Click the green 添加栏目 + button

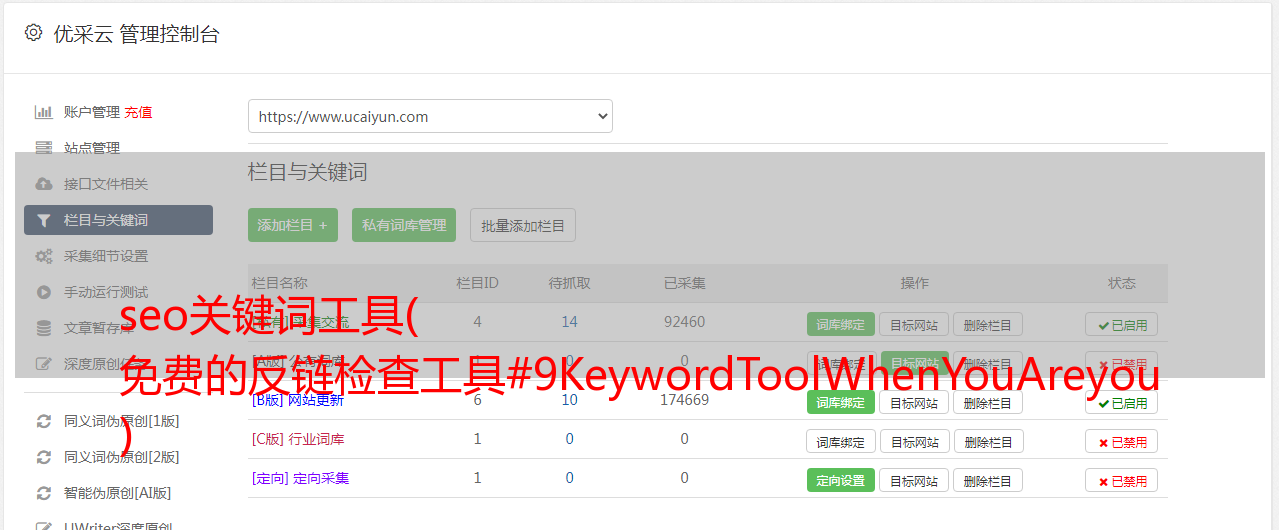pos(293,225)
